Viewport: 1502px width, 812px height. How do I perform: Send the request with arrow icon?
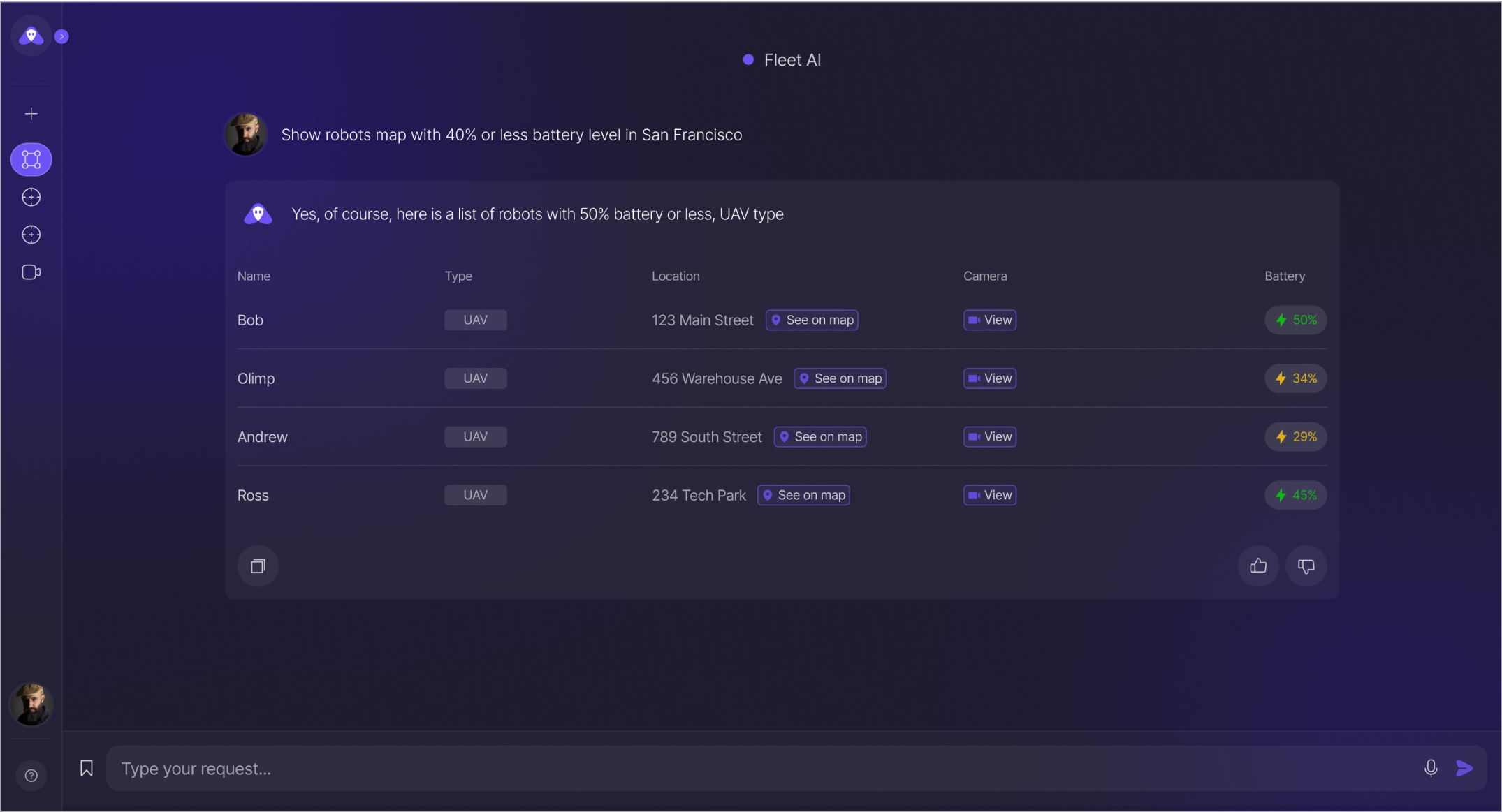coord(1464,768)
